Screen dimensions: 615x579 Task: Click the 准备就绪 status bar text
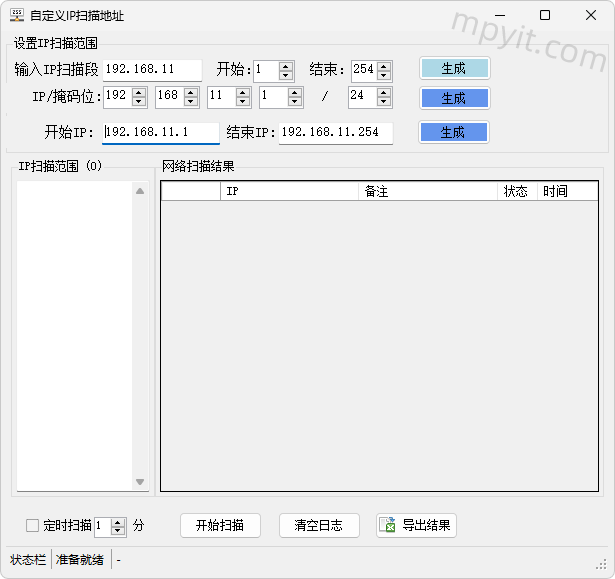pos(80,560)
